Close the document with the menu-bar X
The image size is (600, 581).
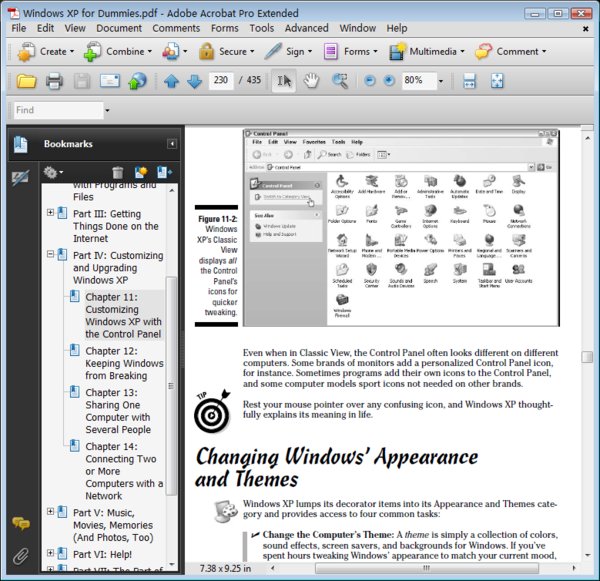585,29
